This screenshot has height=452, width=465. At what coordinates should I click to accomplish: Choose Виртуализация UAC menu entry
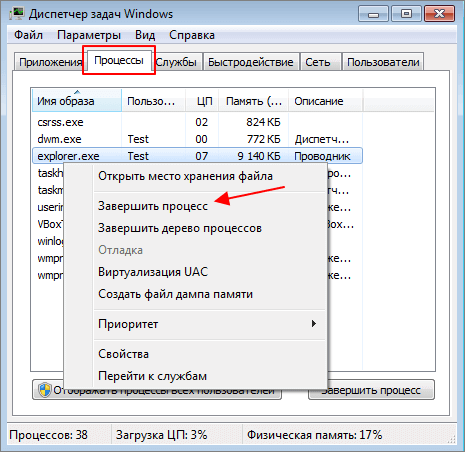[x=209, y=272]
